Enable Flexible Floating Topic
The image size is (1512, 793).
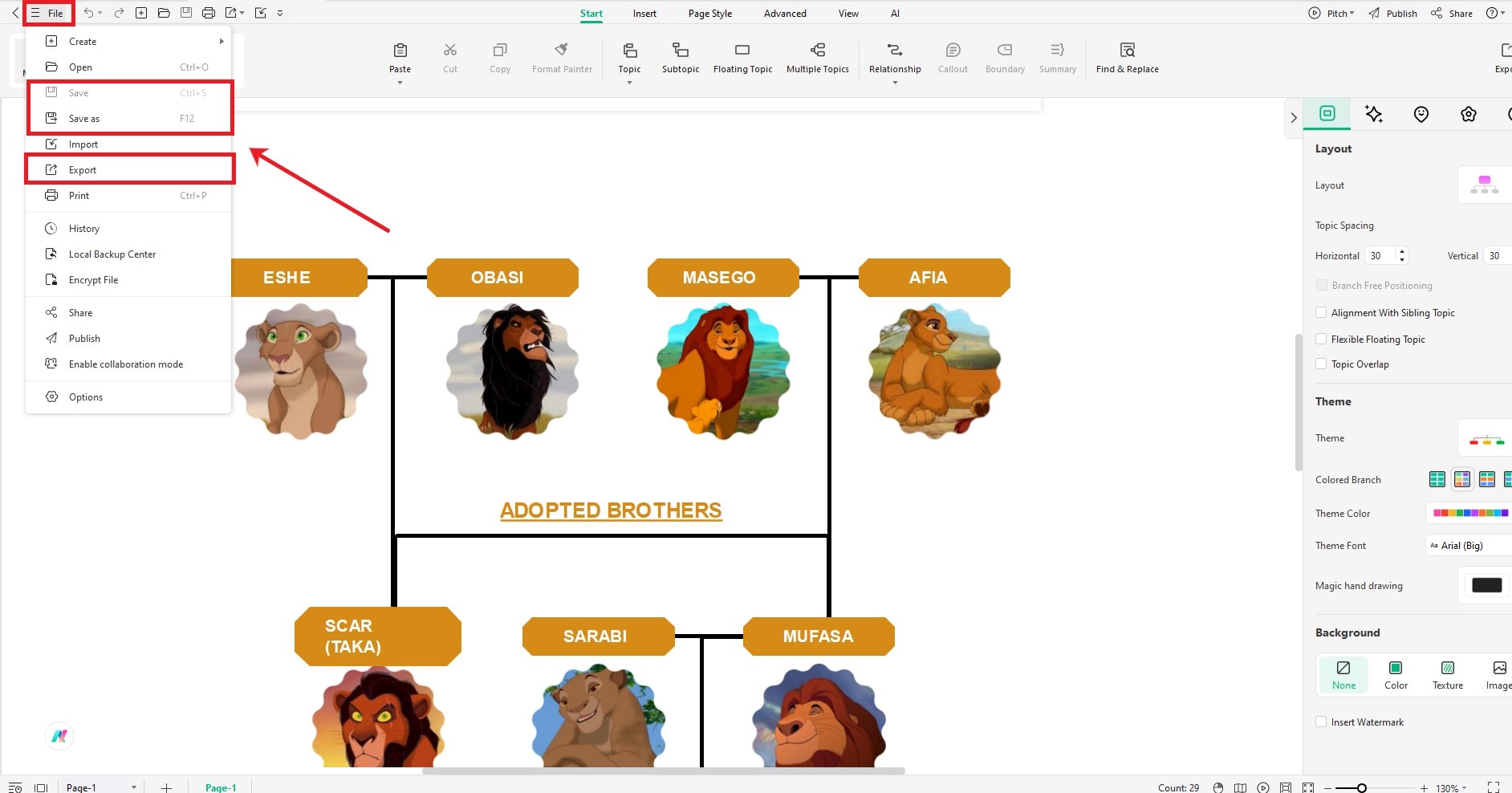[x=1321, y=339]
